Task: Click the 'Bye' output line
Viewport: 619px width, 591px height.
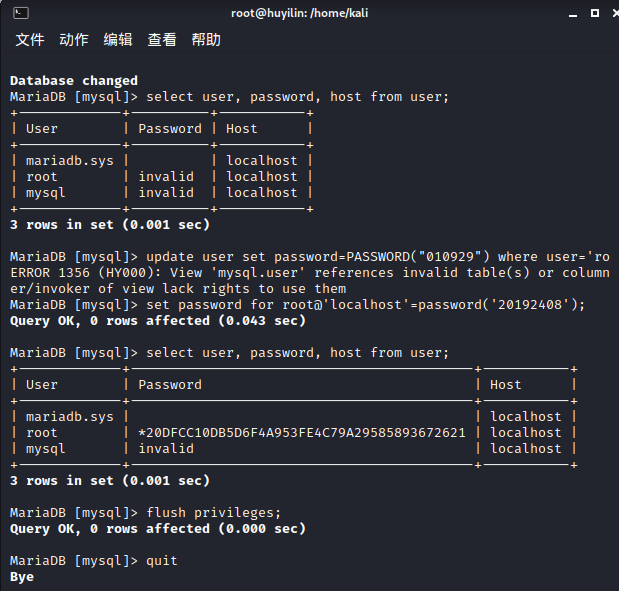Action: (x=22, y=577)
